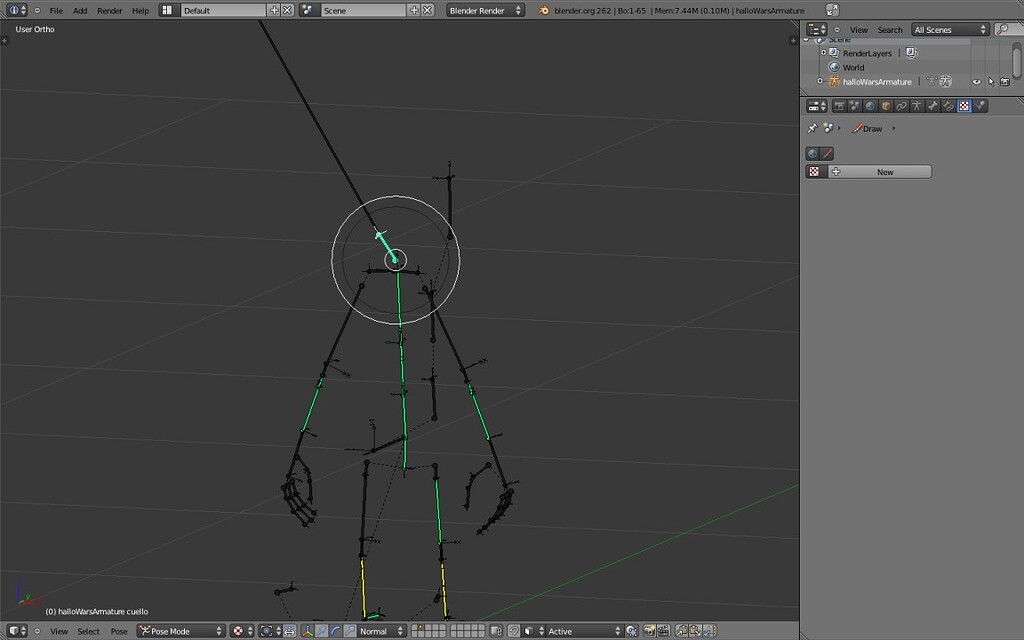Expand the RenderLayers tree item
The height and width of the screenshot is (640, 1024).
click(824, 53)
